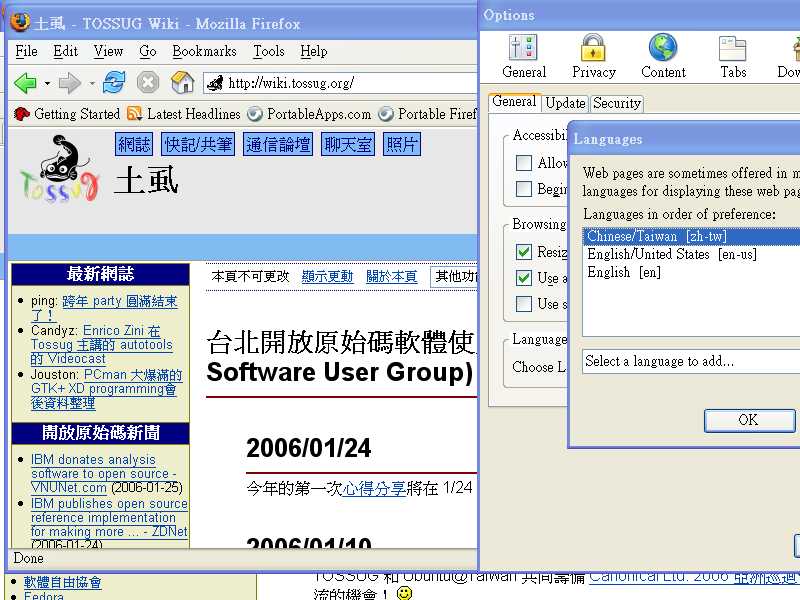Click OK in the Languages dialog

click(749, 420)
